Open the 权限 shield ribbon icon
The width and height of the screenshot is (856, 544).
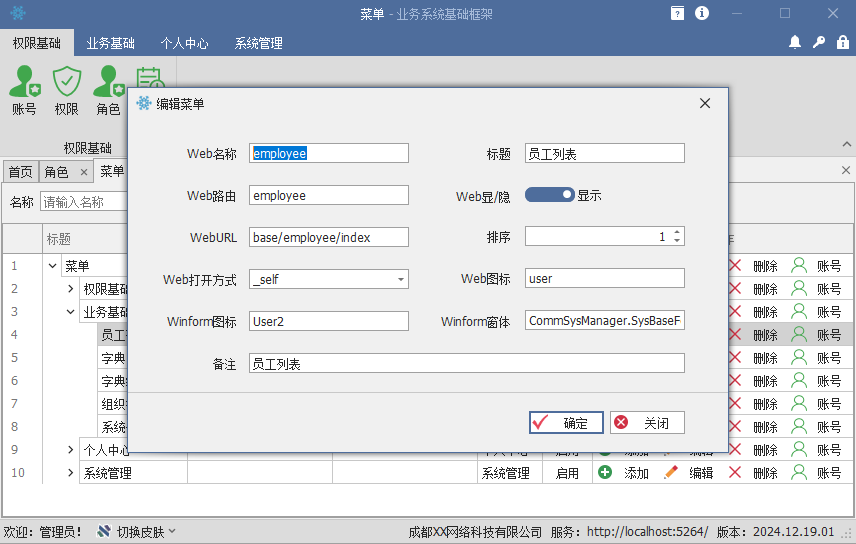(x=67, y=90)
